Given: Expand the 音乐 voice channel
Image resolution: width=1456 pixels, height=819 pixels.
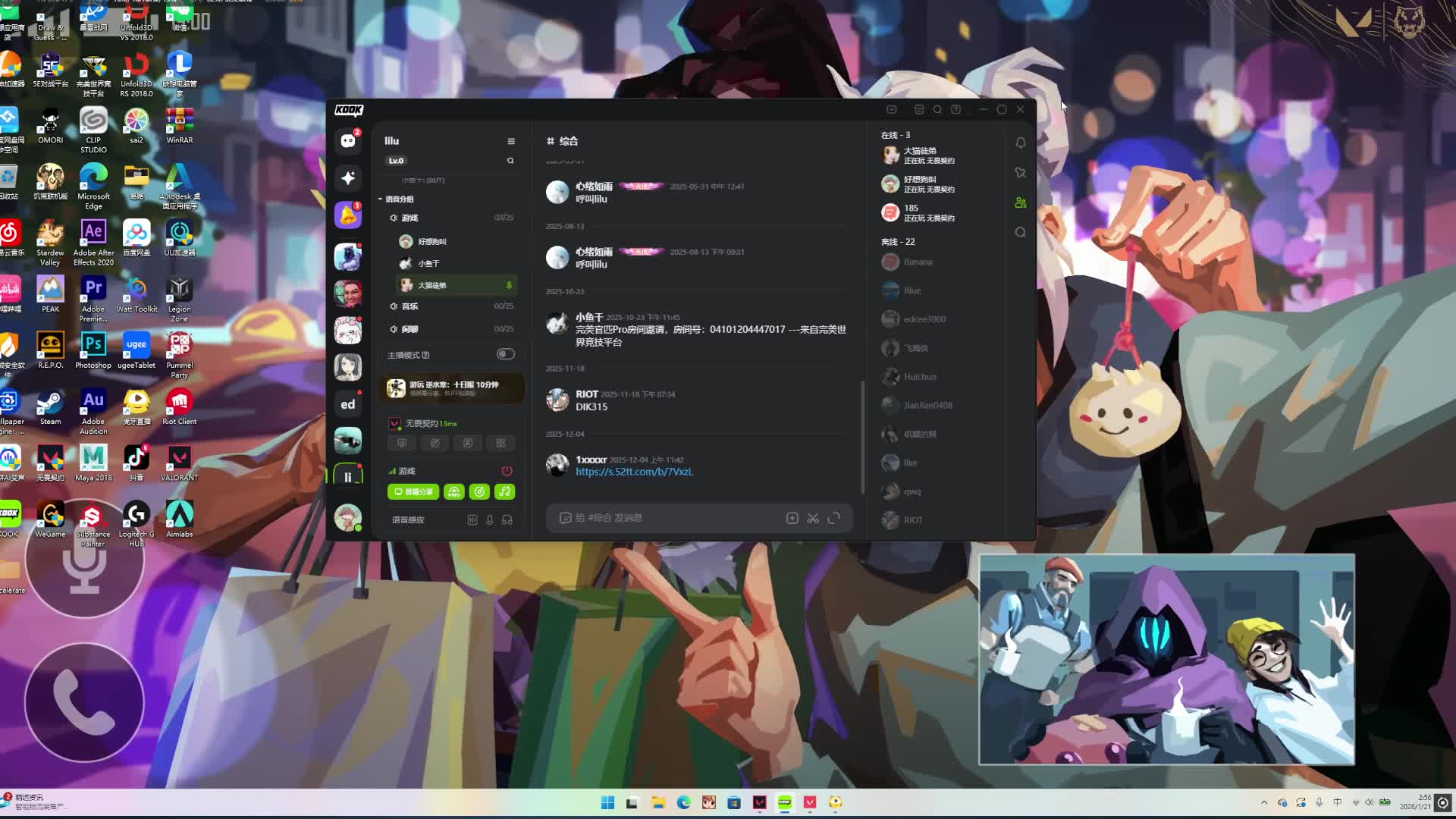Looking at the screenshot, I should [x=410, y=306].
